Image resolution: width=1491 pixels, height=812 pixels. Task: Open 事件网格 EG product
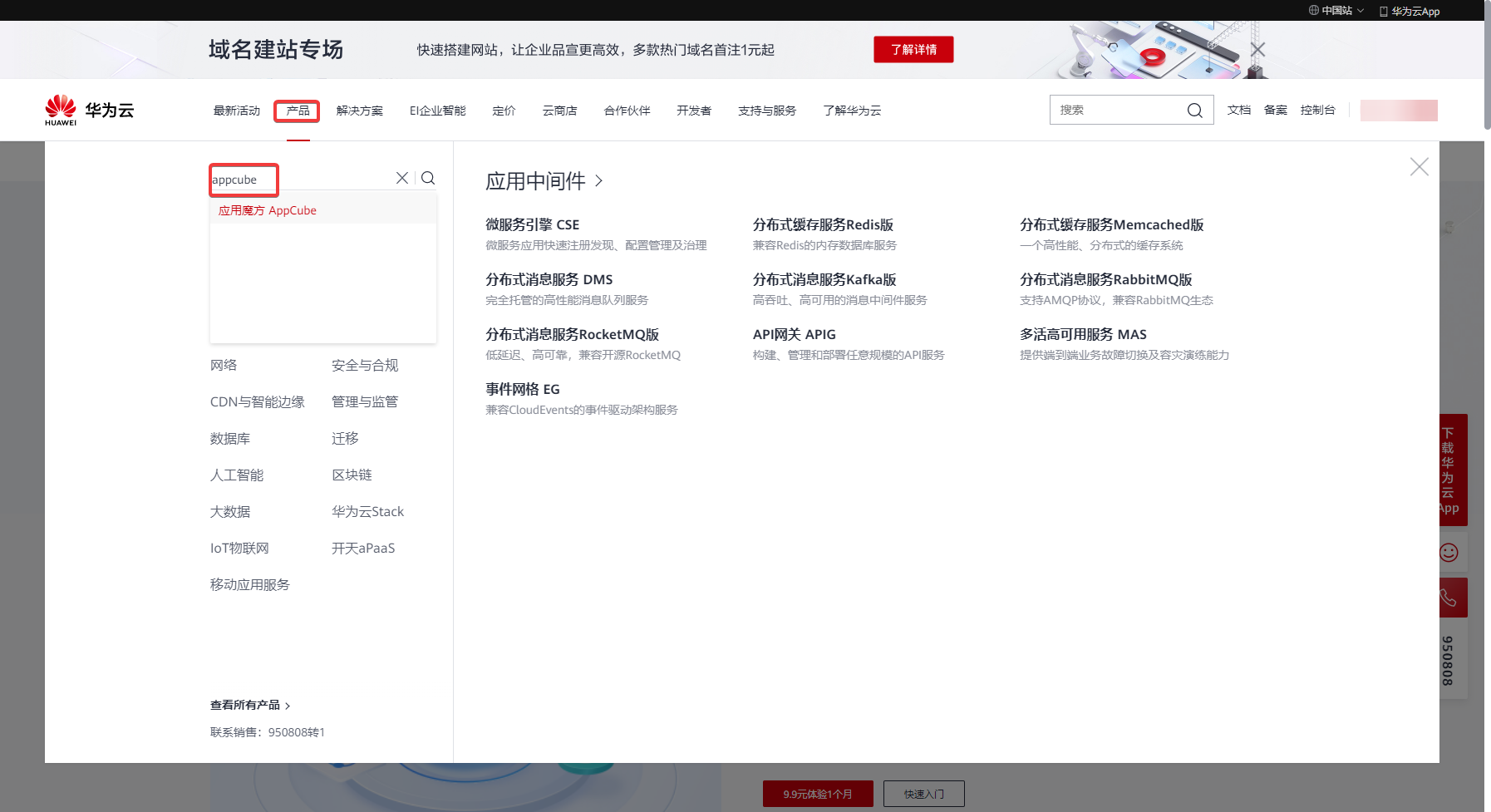[523, 389]
